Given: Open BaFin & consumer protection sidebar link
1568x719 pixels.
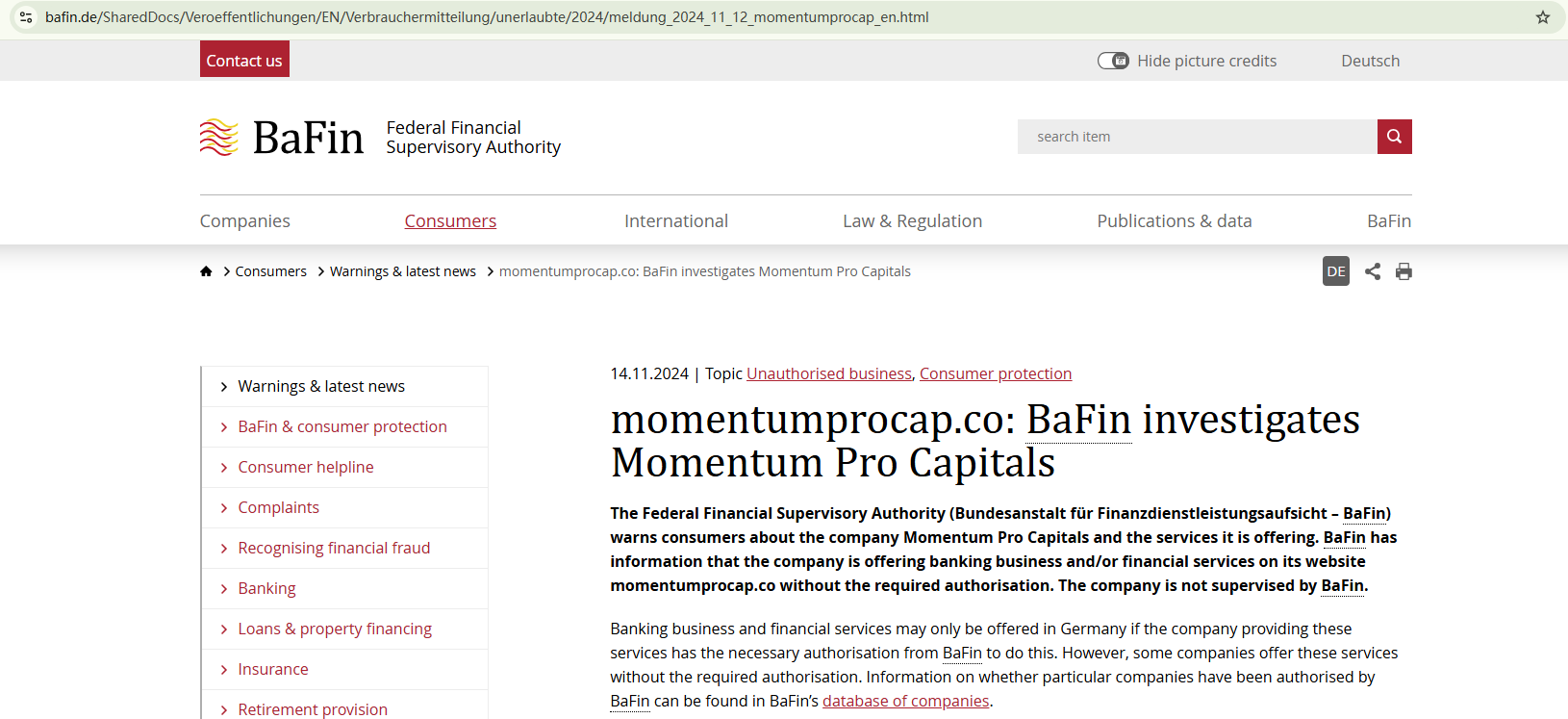Looking at the screenshot, I should coord(342,427).
